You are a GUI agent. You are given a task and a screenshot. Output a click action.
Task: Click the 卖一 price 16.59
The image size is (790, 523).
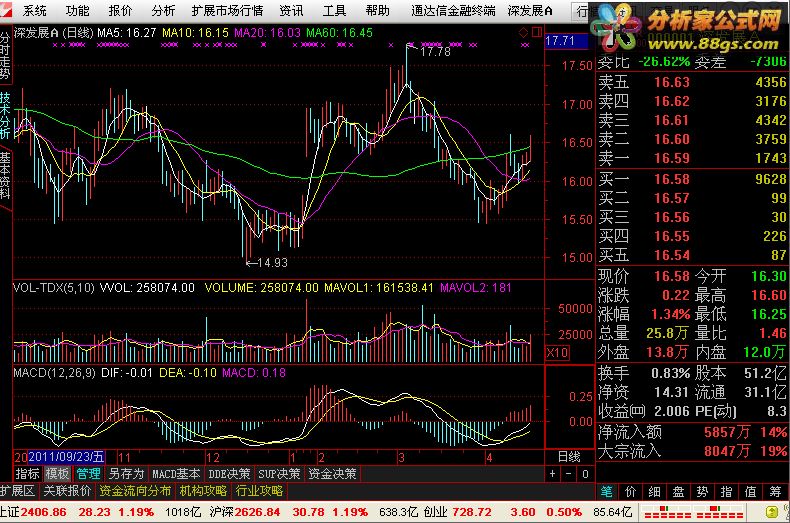(x=672, y=158)
